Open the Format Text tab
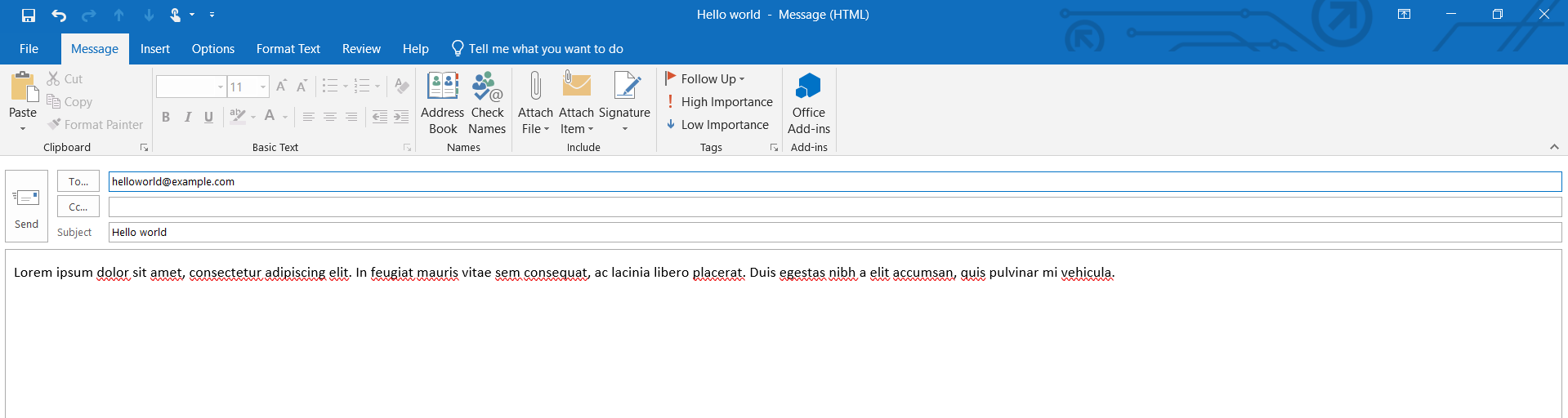Screen dimensions: 1568x418 coord(288,49)
